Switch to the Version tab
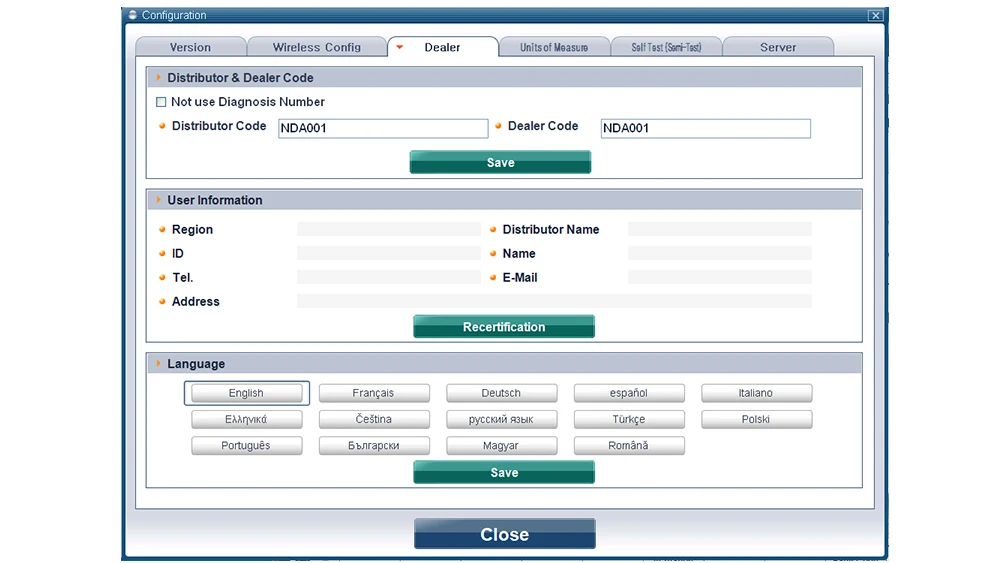Screen dimensions: 1000x563 tap(190, 47)
